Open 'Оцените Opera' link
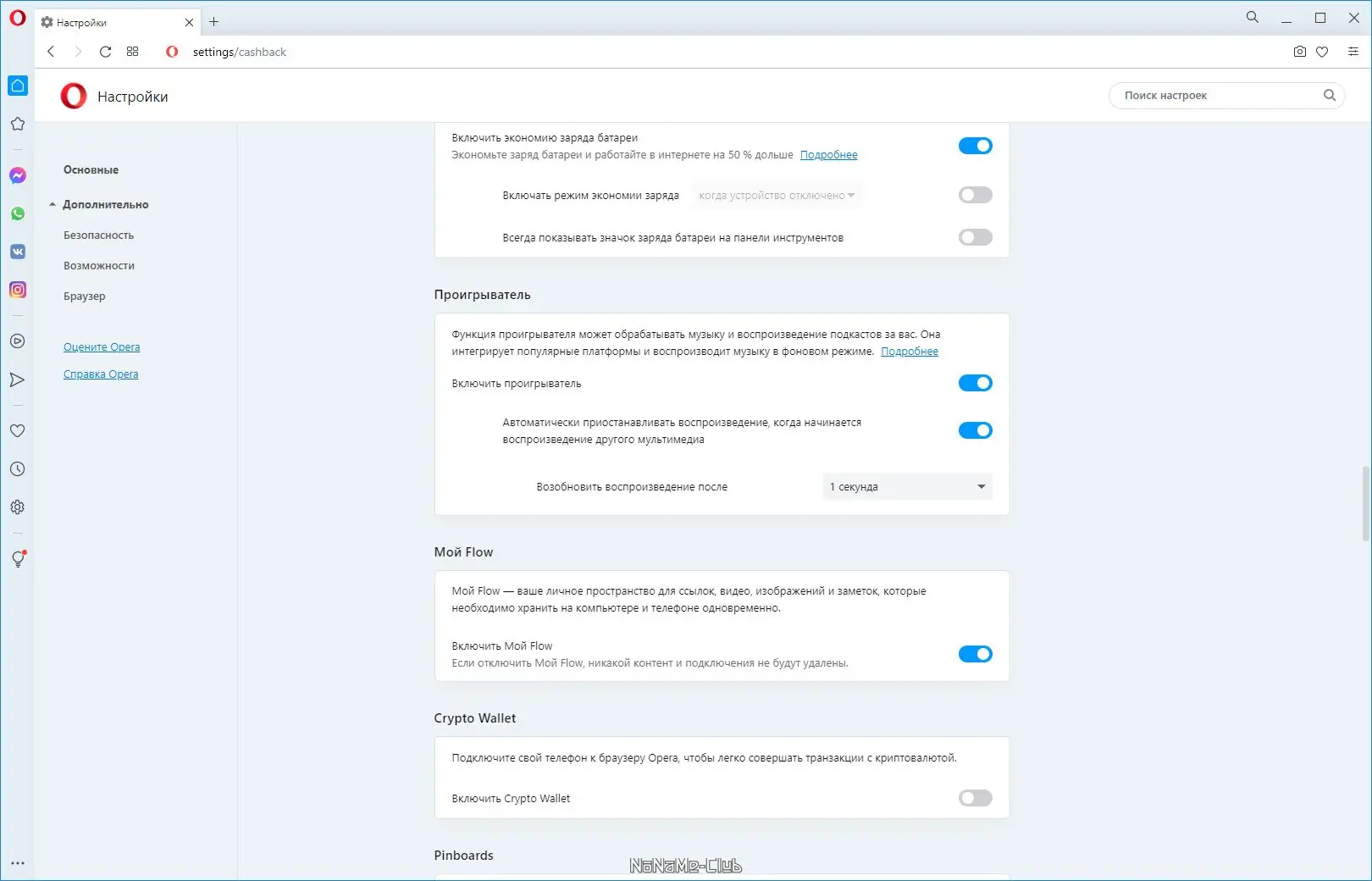The image size is (1372, 881). point(102,346)
